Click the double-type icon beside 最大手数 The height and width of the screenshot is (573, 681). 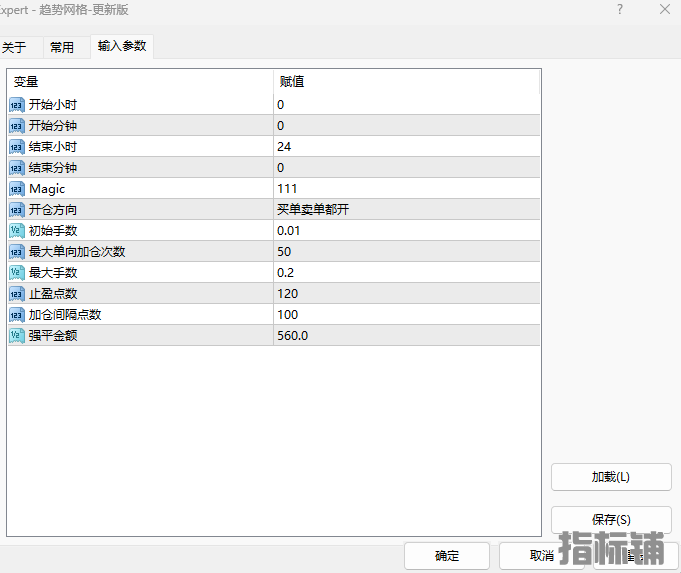[x=17, y=273]
